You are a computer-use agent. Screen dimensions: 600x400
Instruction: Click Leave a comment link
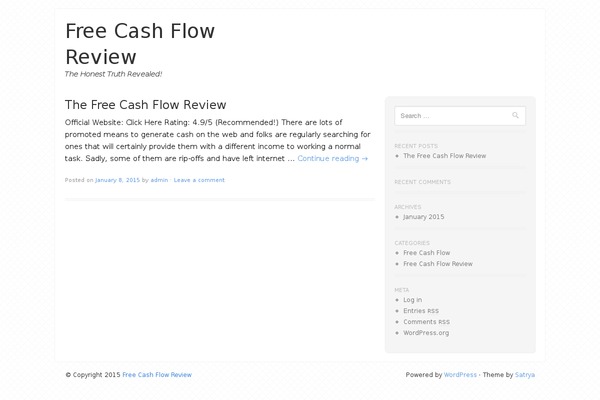[199, 180]
